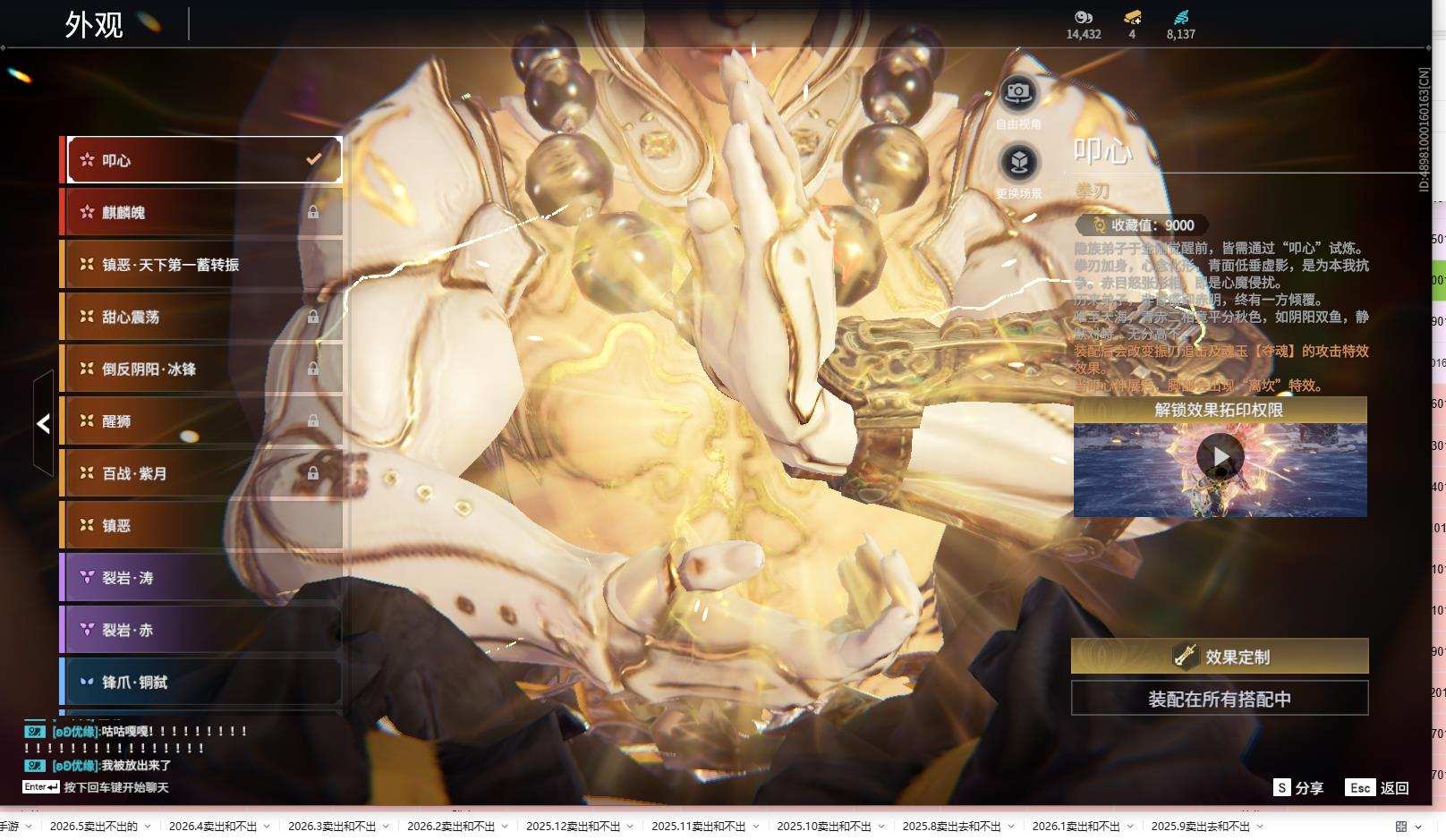Open the 自由视角 free camera view
1446x840 pixels.
[x=1017, y=92]
